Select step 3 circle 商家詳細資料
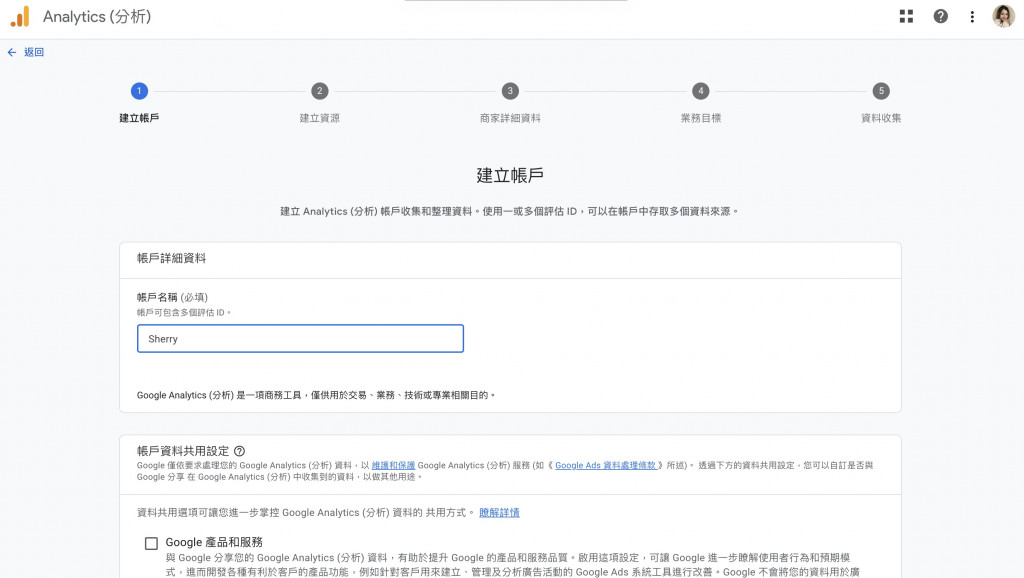The width and height of the screenshot is (1024, 578). pyautogui.click(x=510, y=91)
